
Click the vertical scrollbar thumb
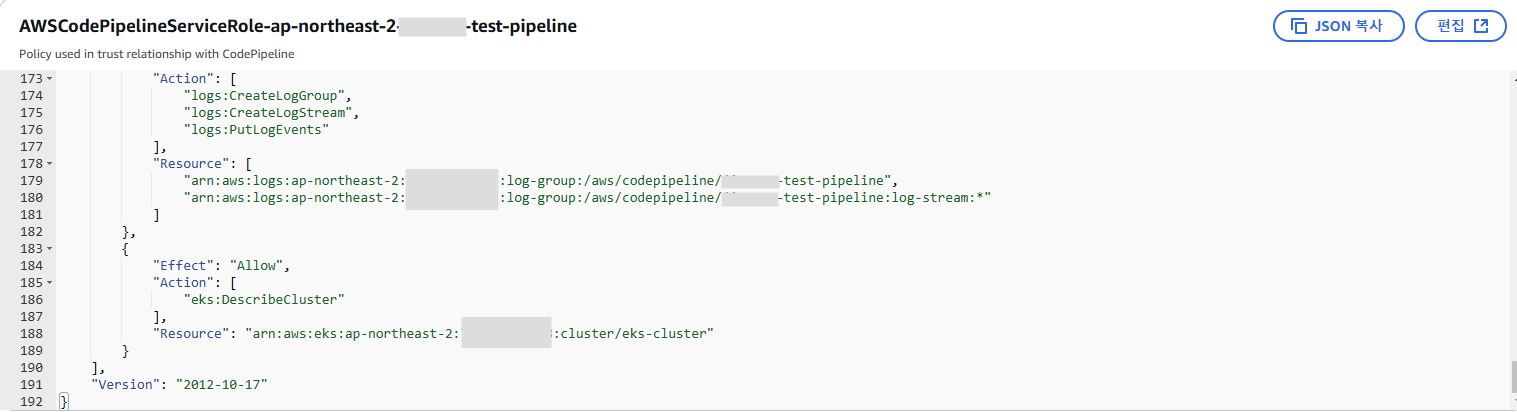[x=1511, y=377]
